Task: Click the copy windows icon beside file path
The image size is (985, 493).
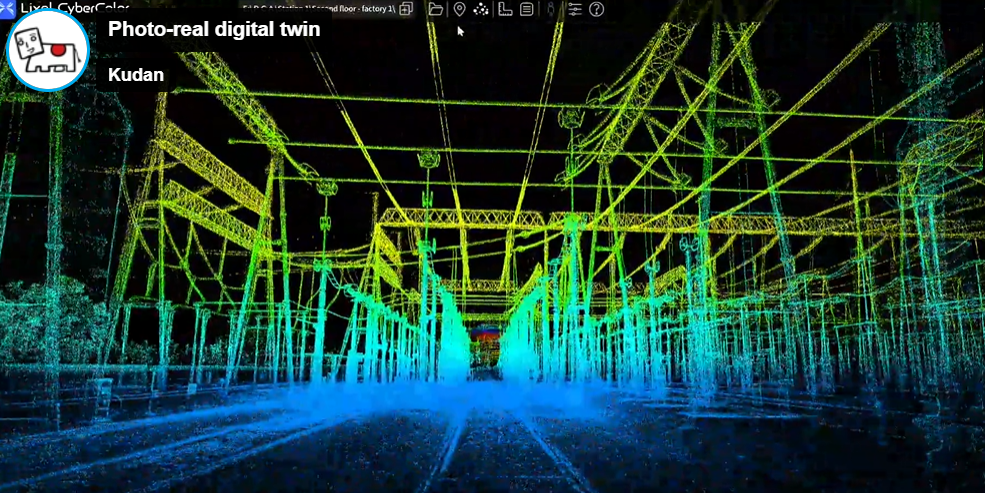Action: point(406,9)
